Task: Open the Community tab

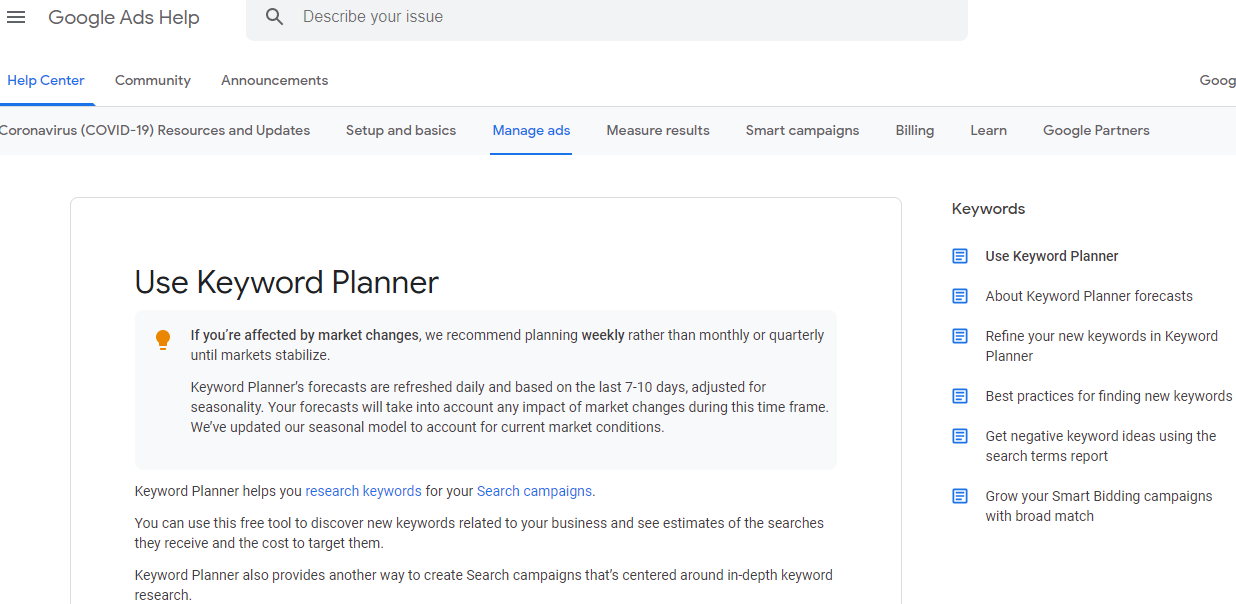Action: (153, 80)
